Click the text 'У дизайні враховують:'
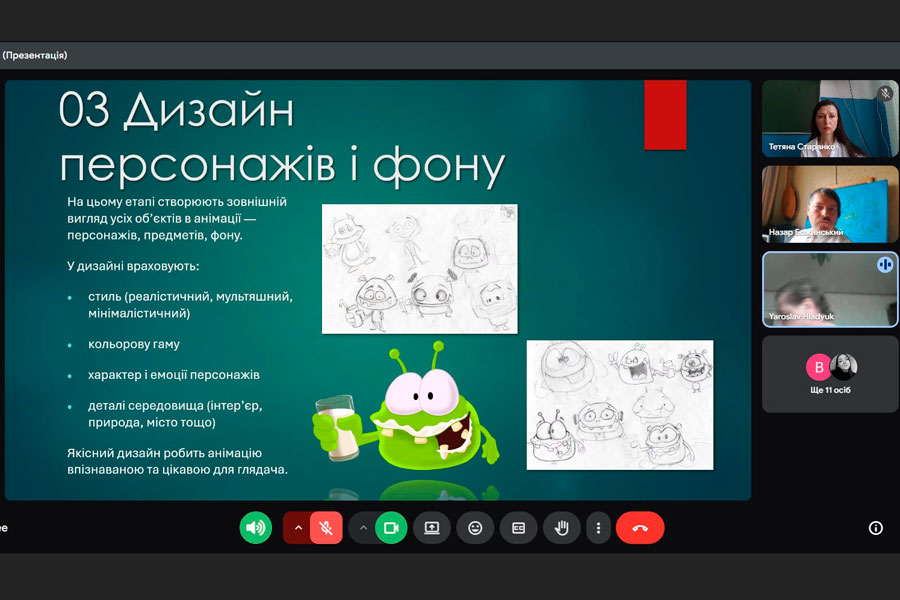The image size is (900, 600). click(133, 266)
